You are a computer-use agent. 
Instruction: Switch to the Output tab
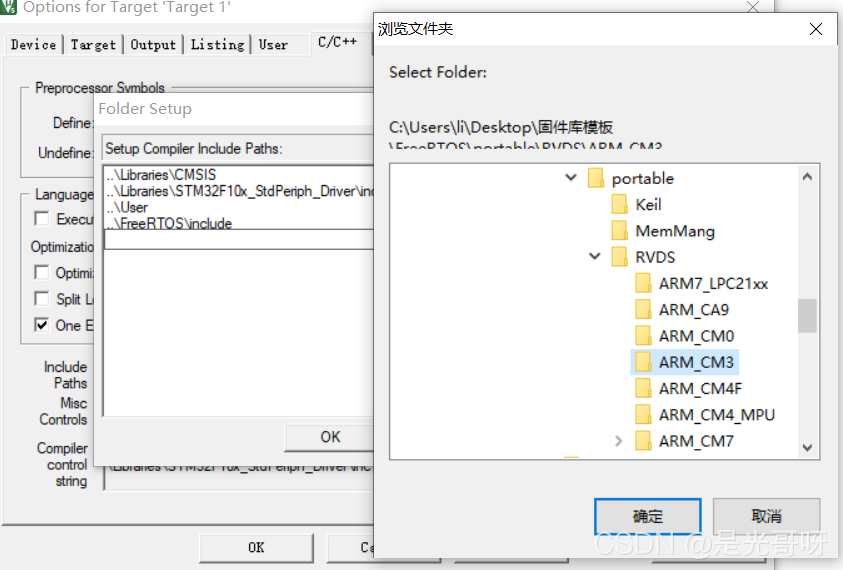(153, 45)
